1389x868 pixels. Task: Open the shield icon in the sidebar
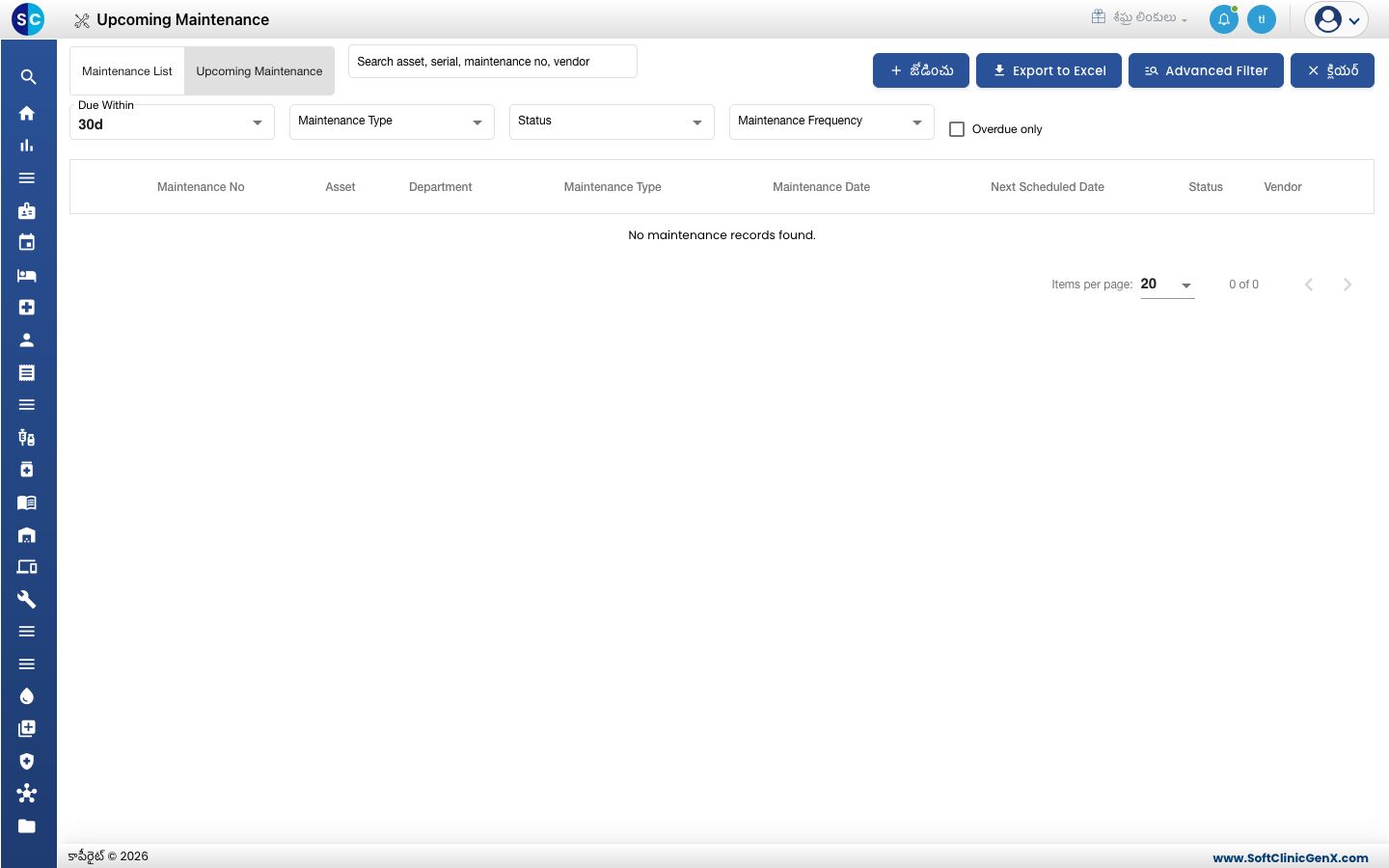click(27, 761)
